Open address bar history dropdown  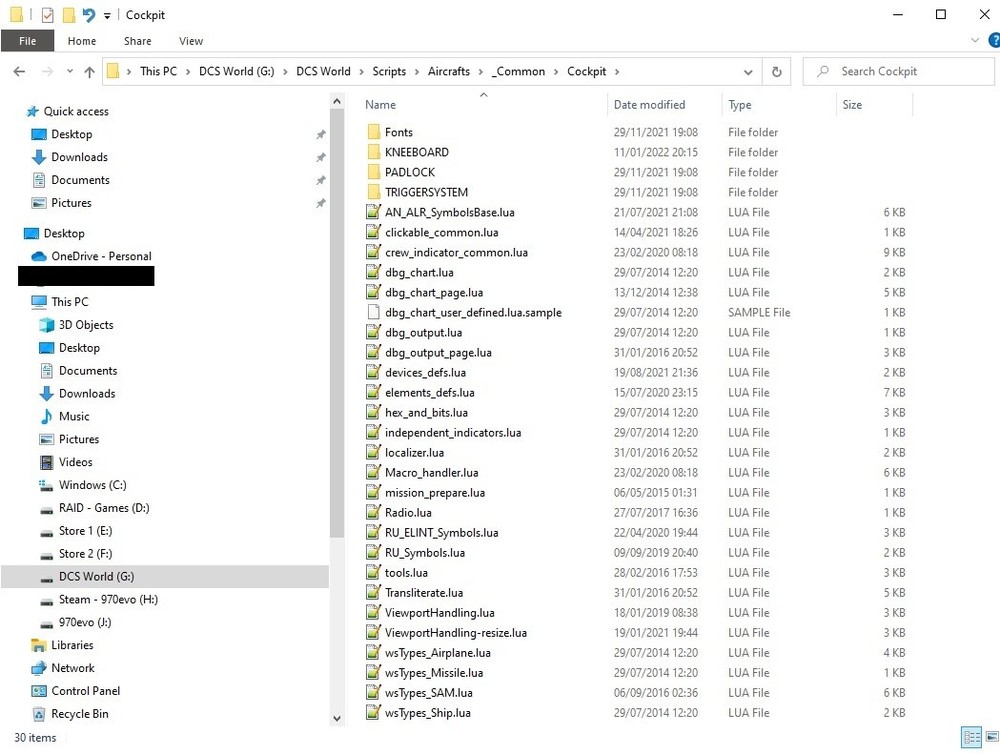748,71
